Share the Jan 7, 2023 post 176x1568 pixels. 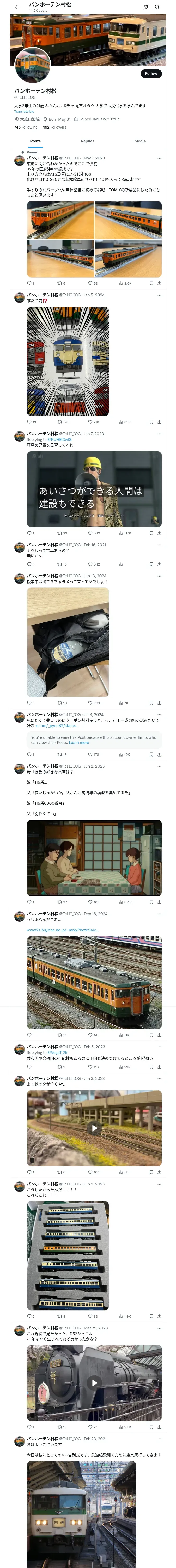(x=160, y=533)
